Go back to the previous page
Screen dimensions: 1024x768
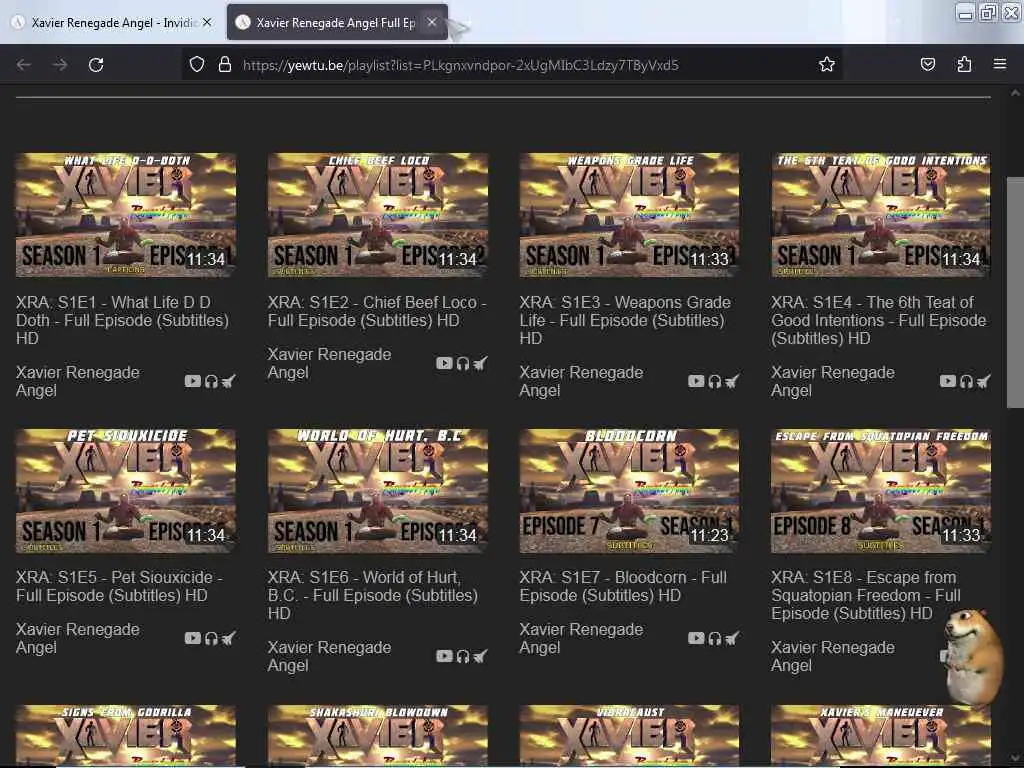(24, 65)
